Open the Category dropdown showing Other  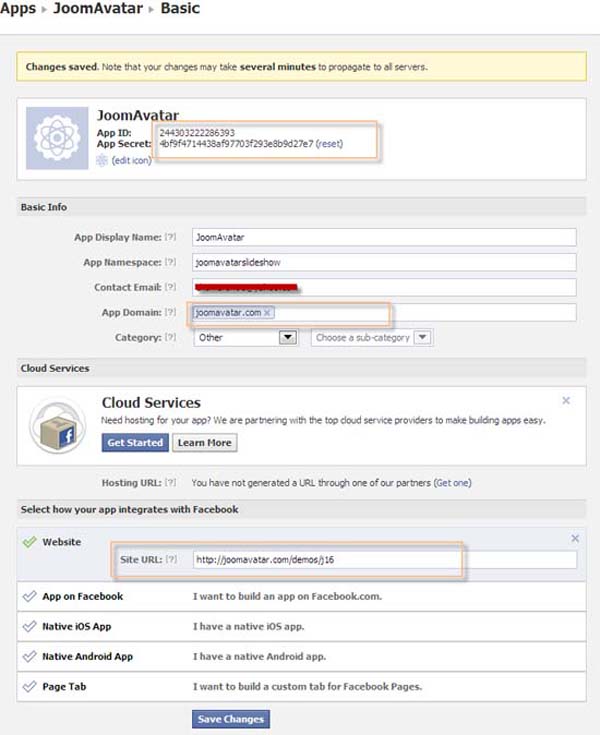pos(246,338)
